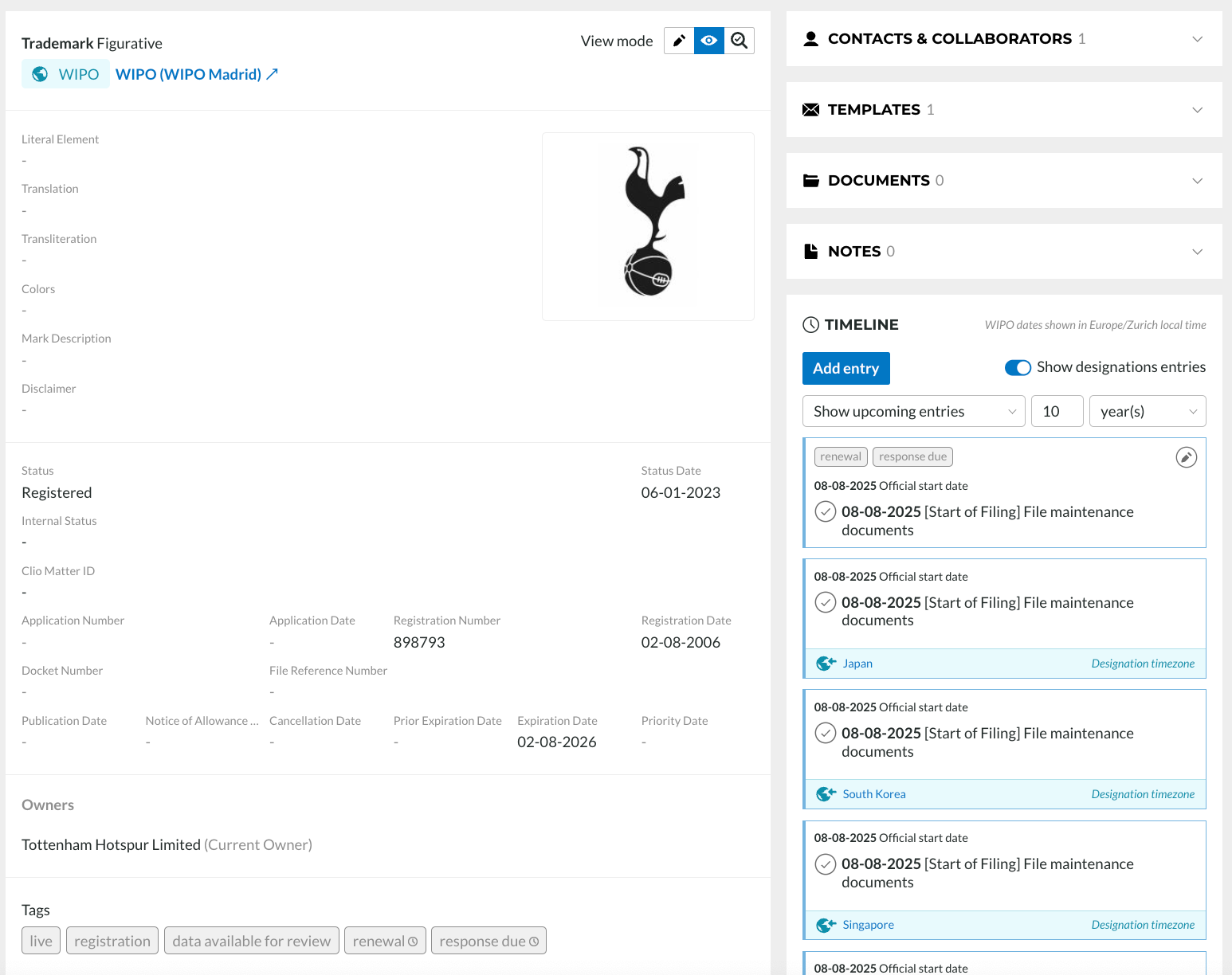
Task: Toggle Show designations entries switch
Action: click(1018, 367)
